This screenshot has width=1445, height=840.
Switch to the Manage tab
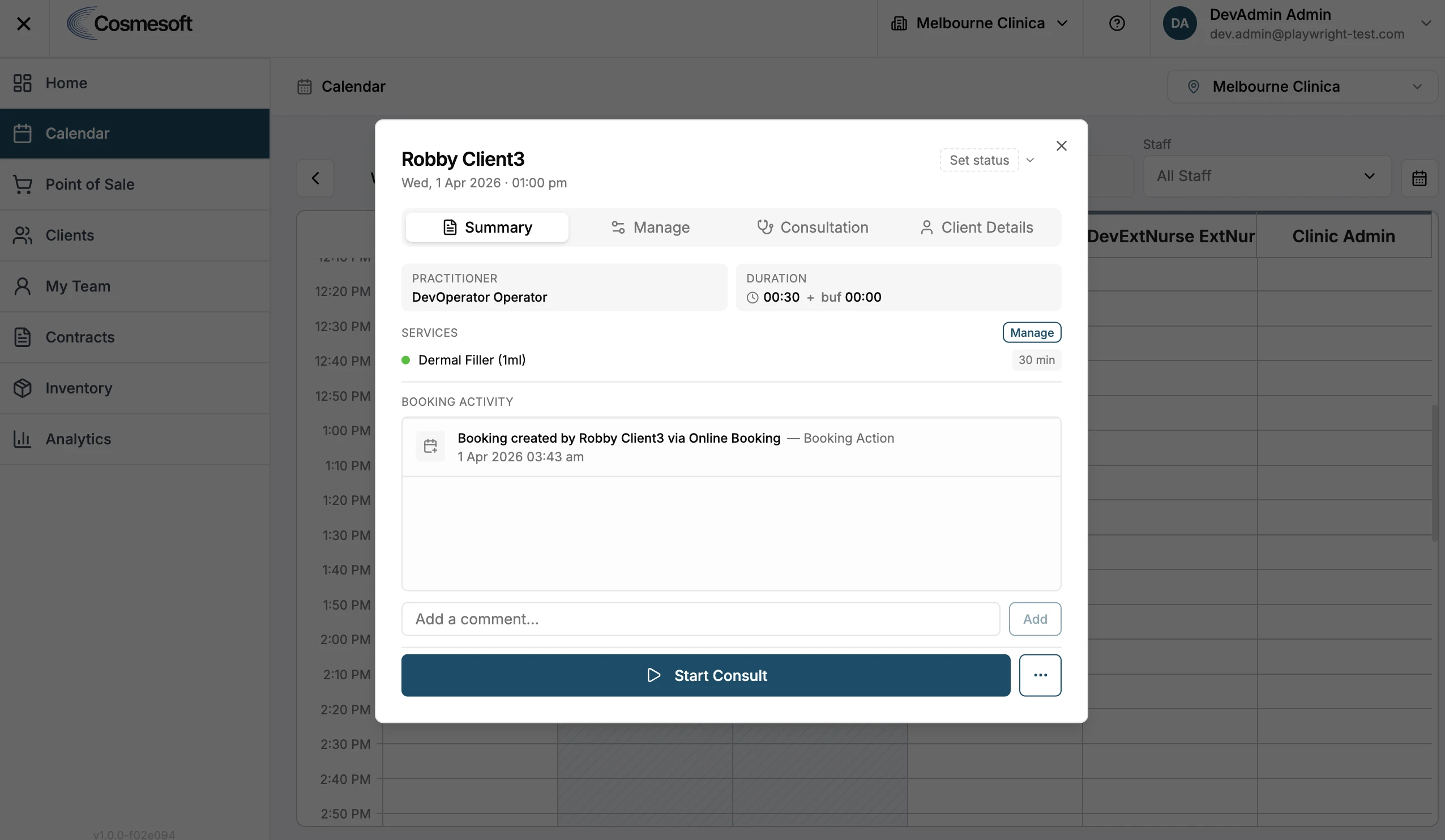tap(650, 228)
